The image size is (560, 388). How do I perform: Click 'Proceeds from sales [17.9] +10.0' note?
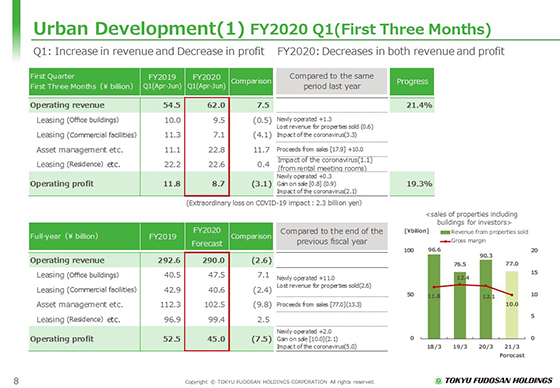click(x=320, y=149)
